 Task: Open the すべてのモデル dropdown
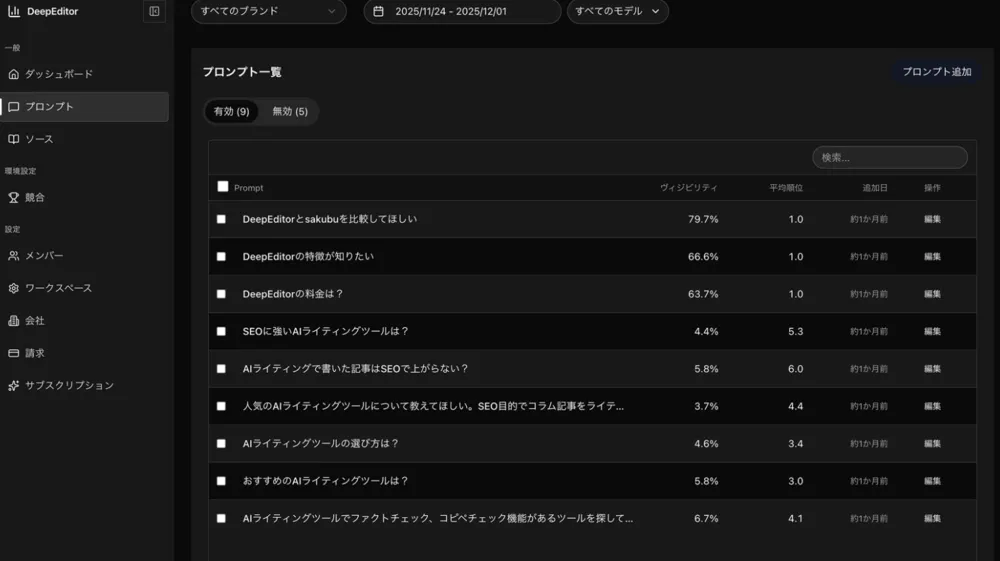(x=617, y=11)
